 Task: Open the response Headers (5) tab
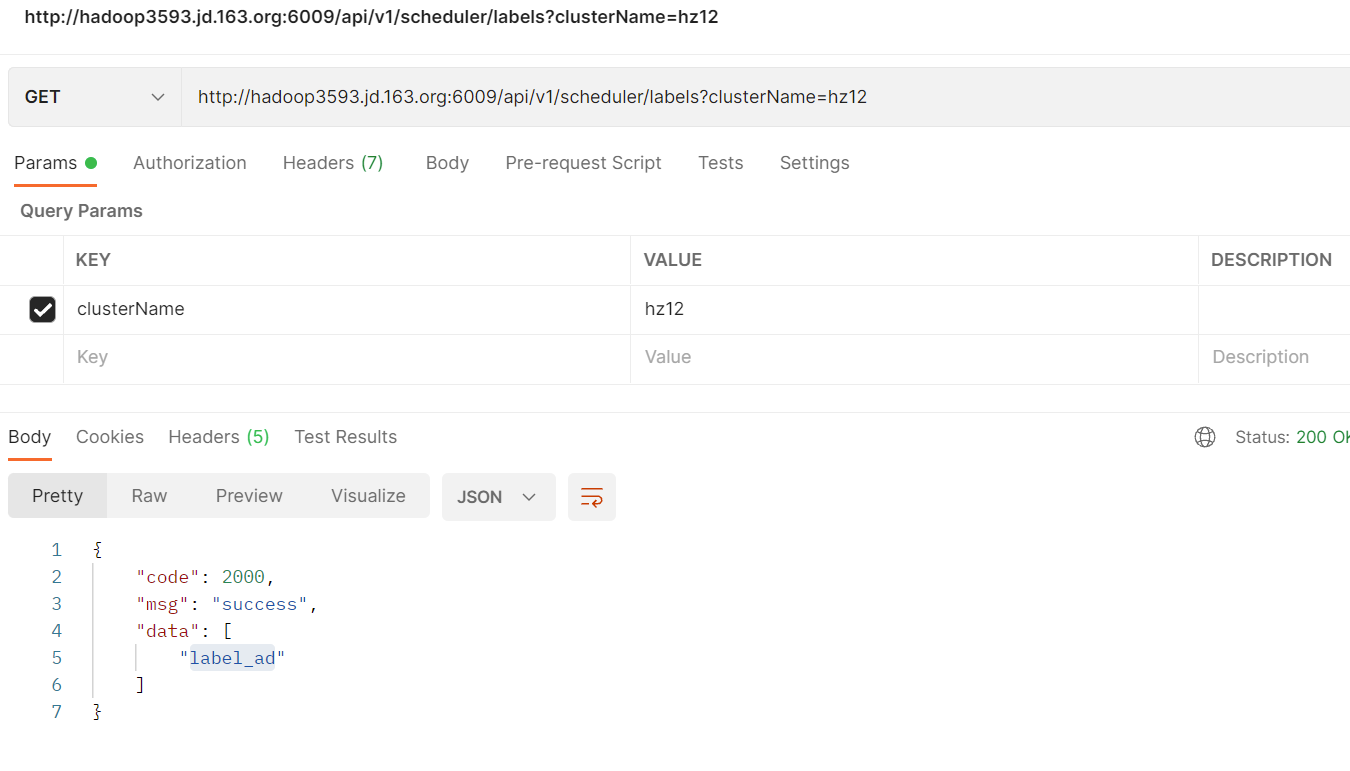(x=219, y=437)
